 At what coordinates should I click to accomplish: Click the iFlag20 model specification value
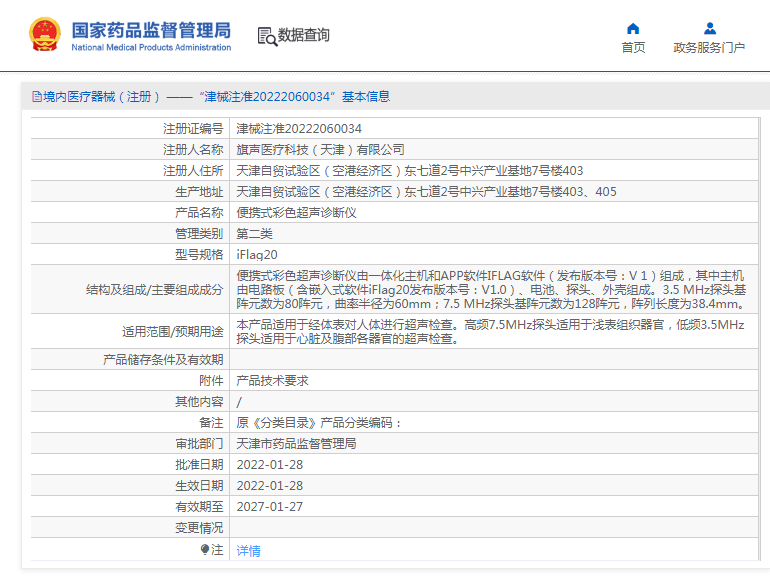[x=257, y=254]
